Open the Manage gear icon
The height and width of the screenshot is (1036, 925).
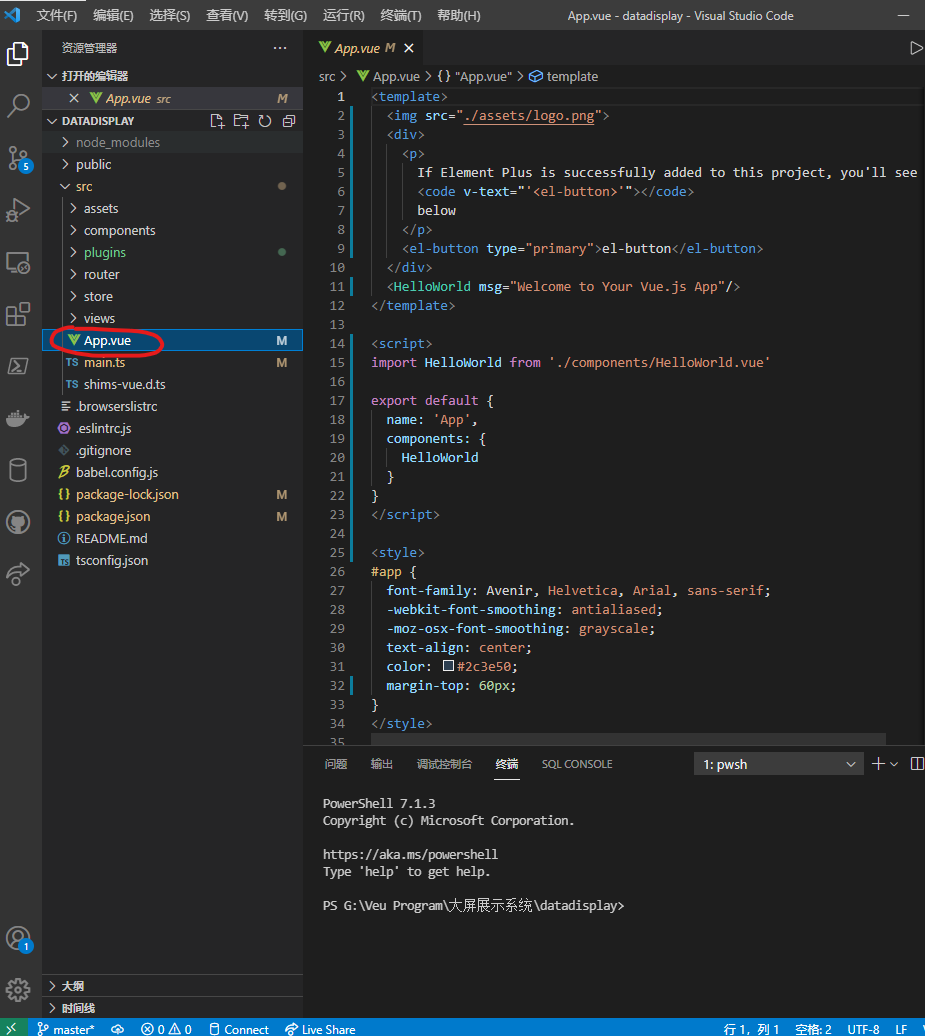(18, 990)
